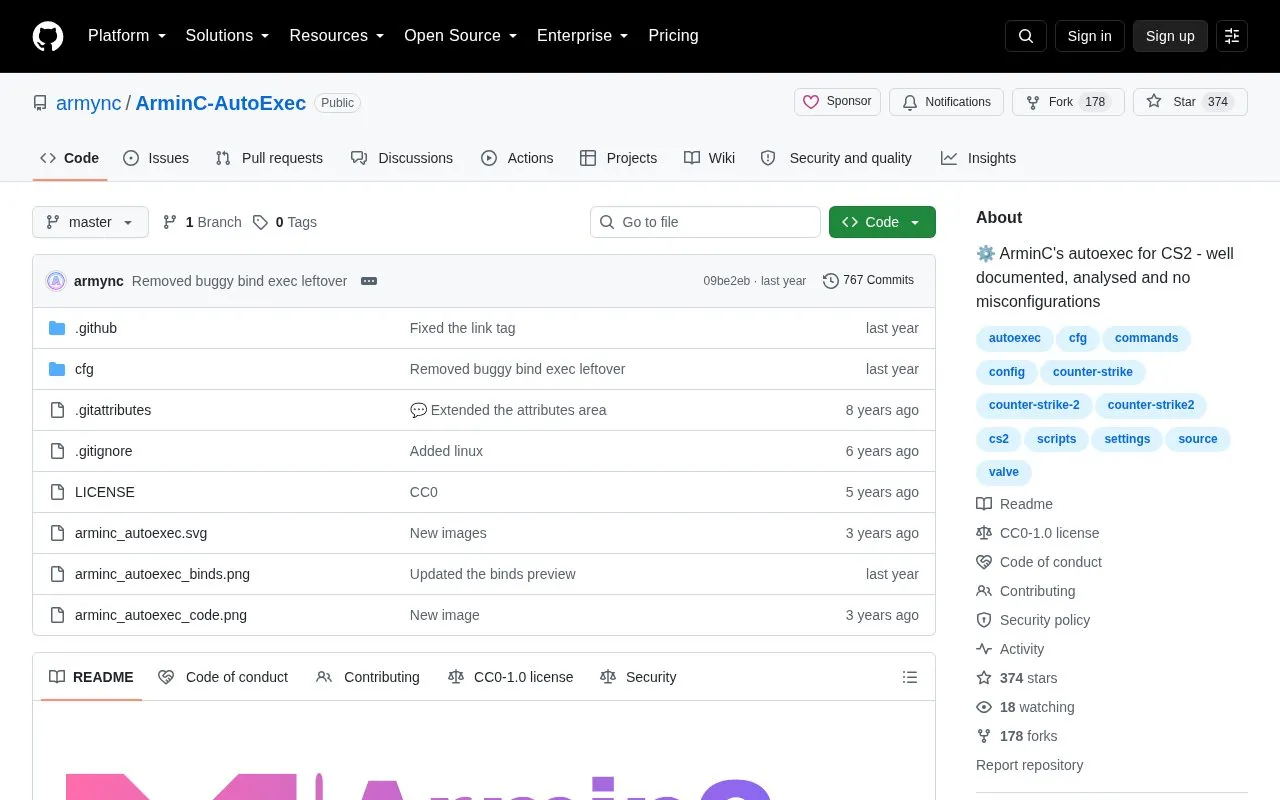The height and width of the screenshot is (800, 1280).
Task: Switch to the Discussions tab
Action: (402, 158)
